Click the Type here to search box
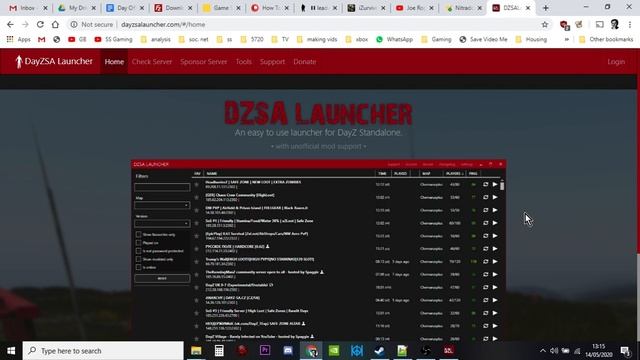 coord(103,351)
